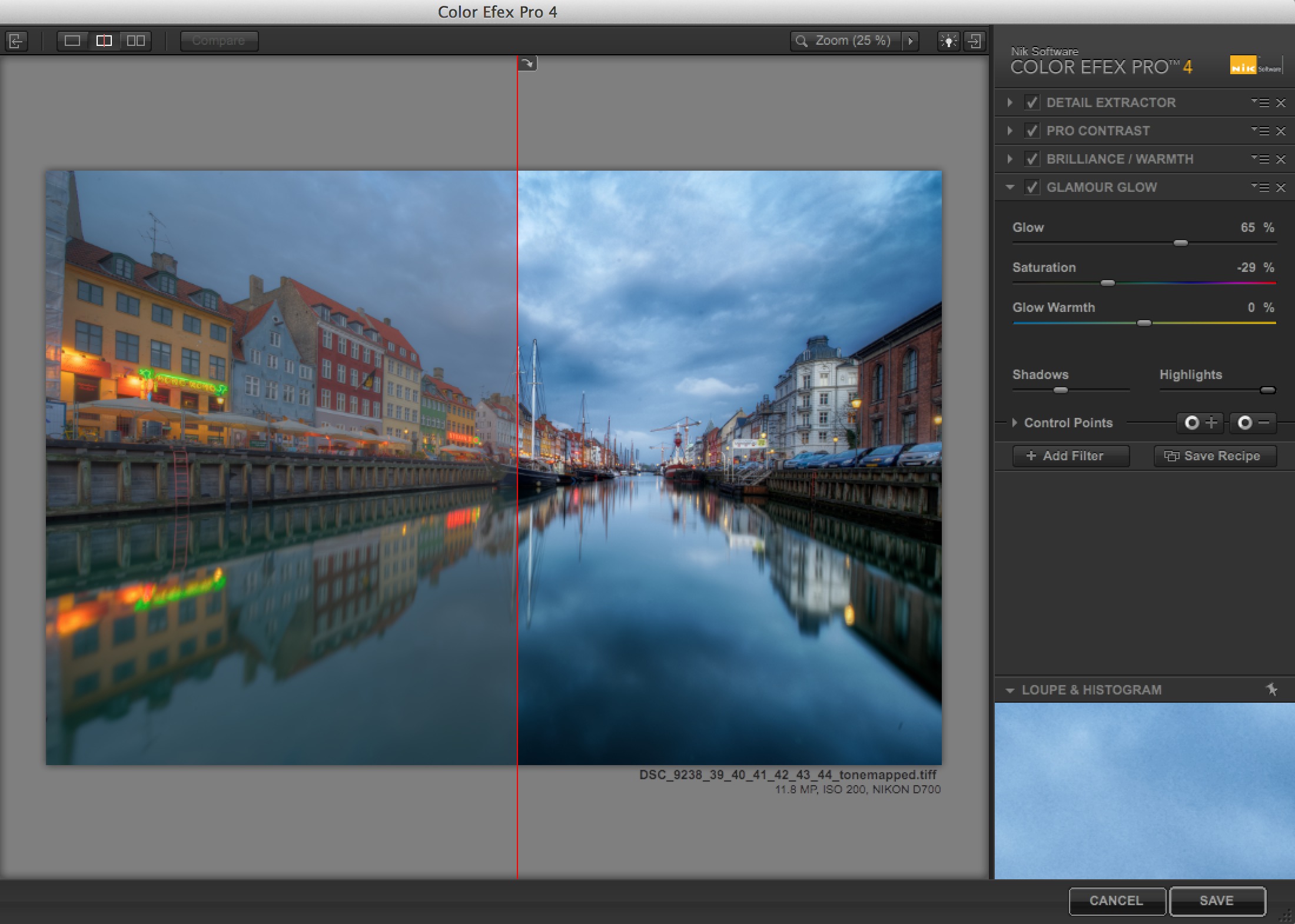This screenshot has width=1295, height=924.
Task: Disable the Pro Contrast filter checkbox
Action: (1032, 131)
